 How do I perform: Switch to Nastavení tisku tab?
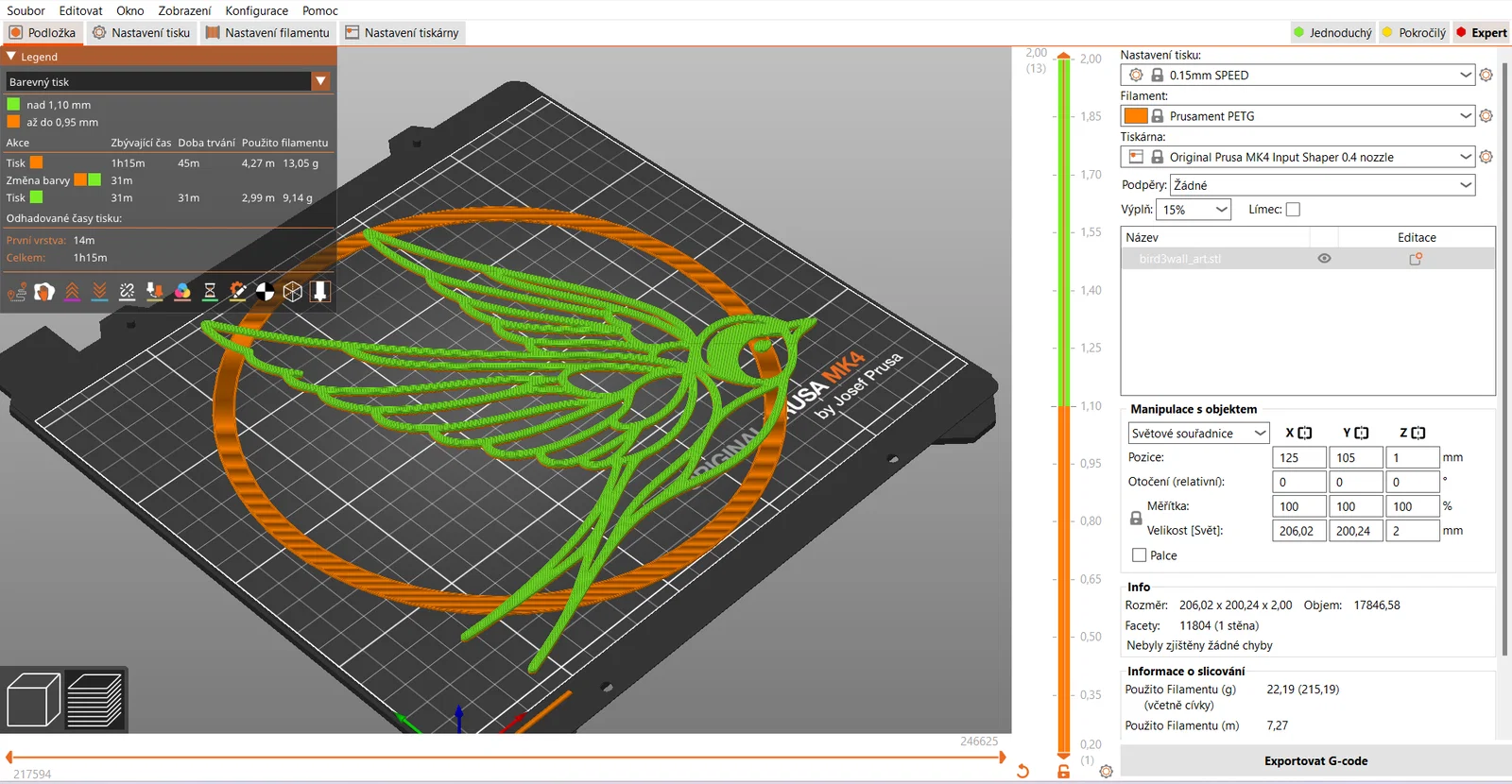[141, 32]
